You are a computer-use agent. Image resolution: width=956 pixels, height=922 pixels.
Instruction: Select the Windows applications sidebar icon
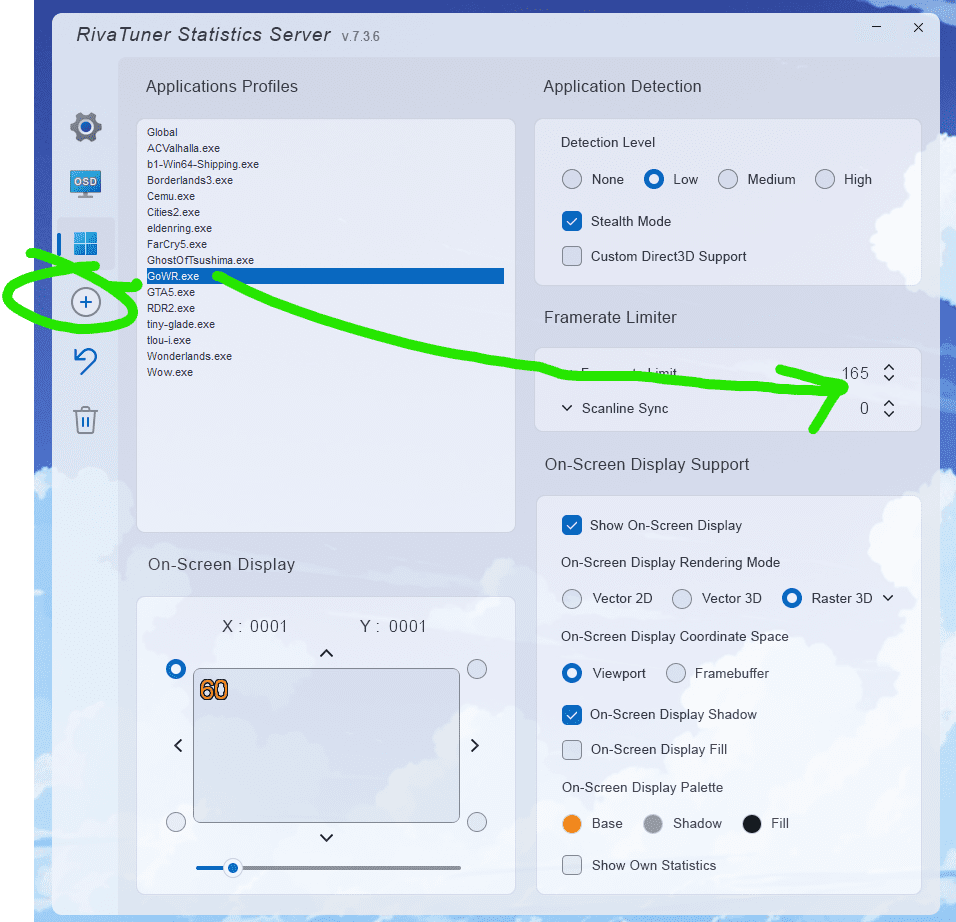coord(85,243)
